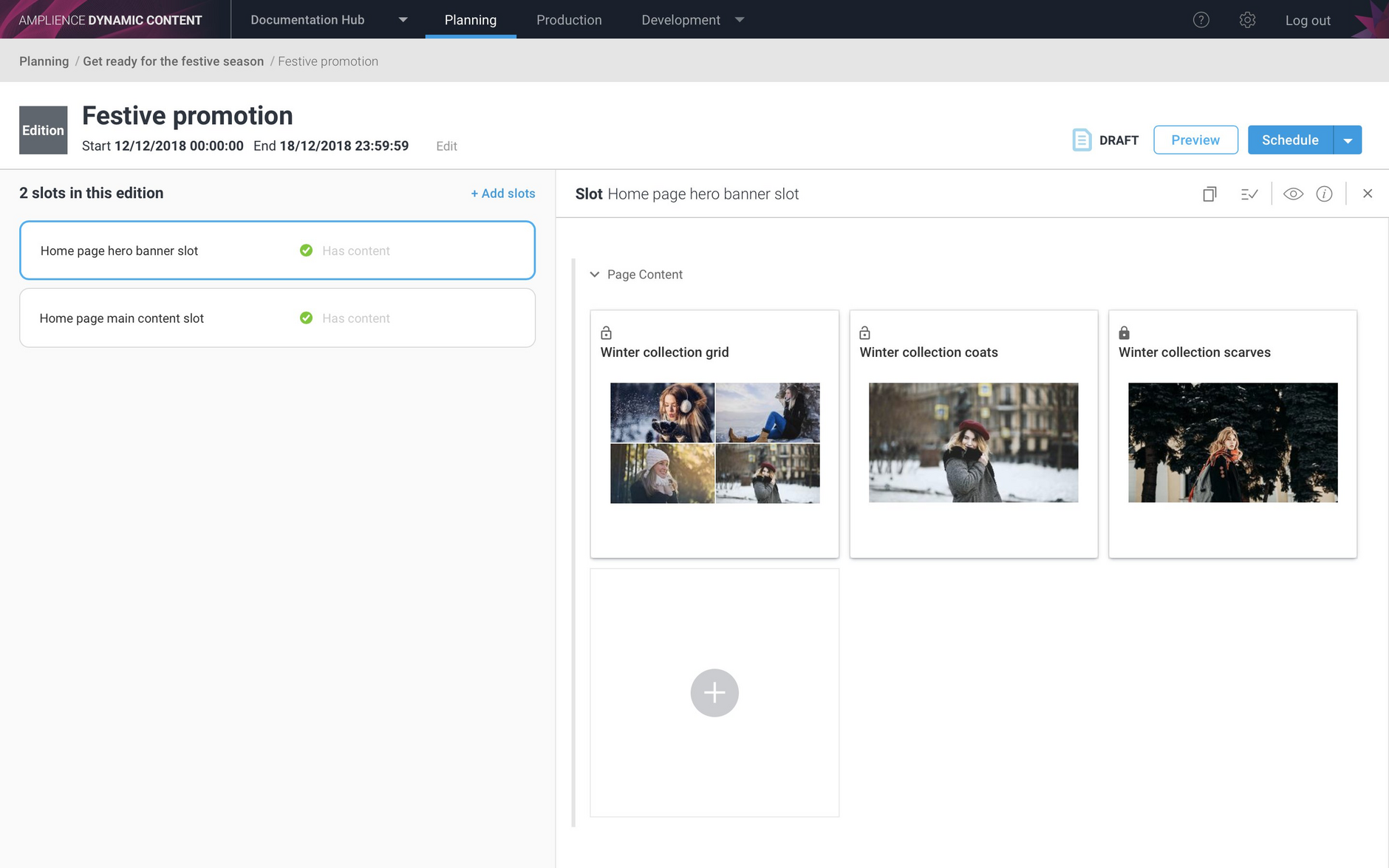Open Get ready for the festive season breadcrumb
This screenshot has height=868, width=1389.
[173, 61]
